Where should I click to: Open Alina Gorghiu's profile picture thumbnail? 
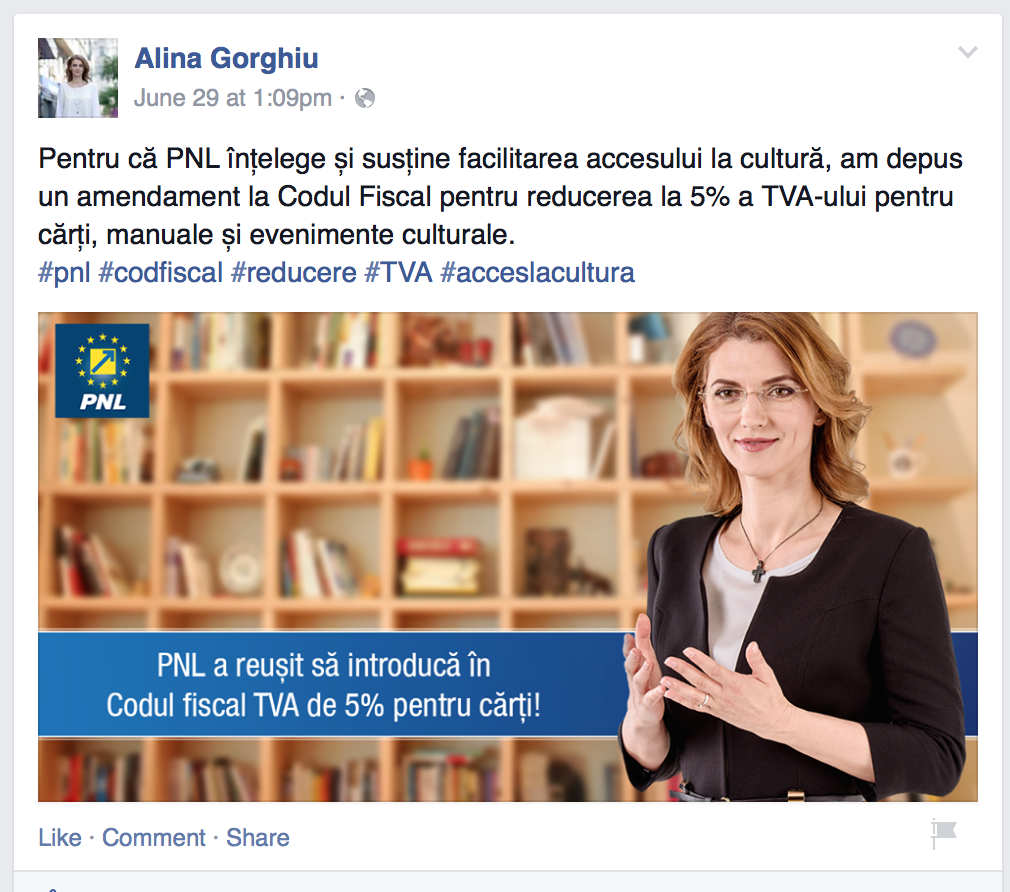(x=78, y=78)
